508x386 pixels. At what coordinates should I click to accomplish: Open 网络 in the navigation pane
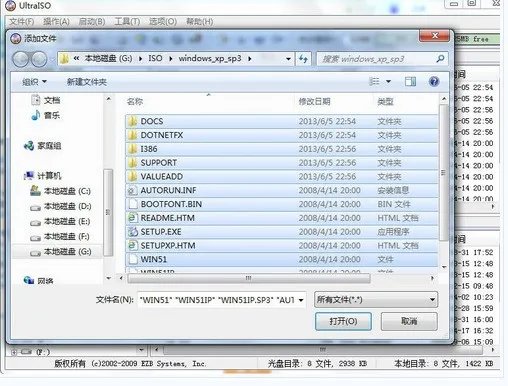tap(39, 281)
